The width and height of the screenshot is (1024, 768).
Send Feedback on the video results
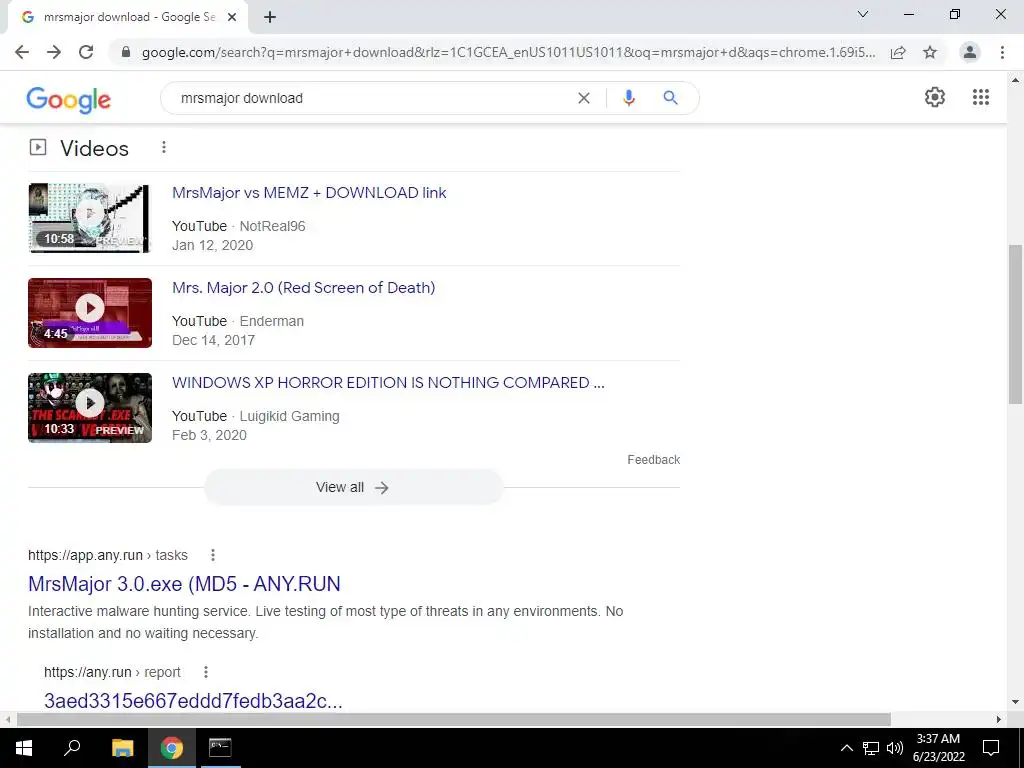point(654,460)
